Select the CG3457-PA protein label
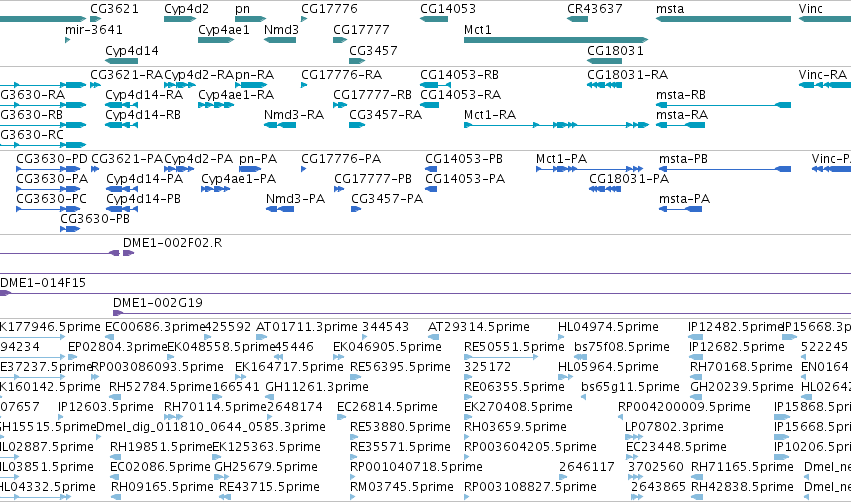Image resolution: width=851 pixels, height=502 pixels. pos(387,199)
